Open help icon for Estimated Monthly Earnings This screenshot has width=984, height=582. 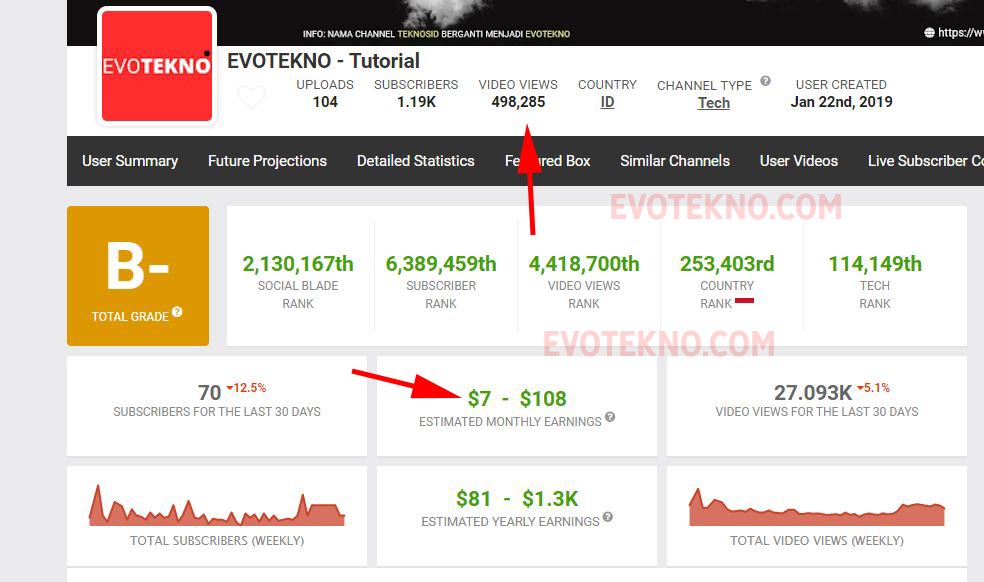(610, 417)
